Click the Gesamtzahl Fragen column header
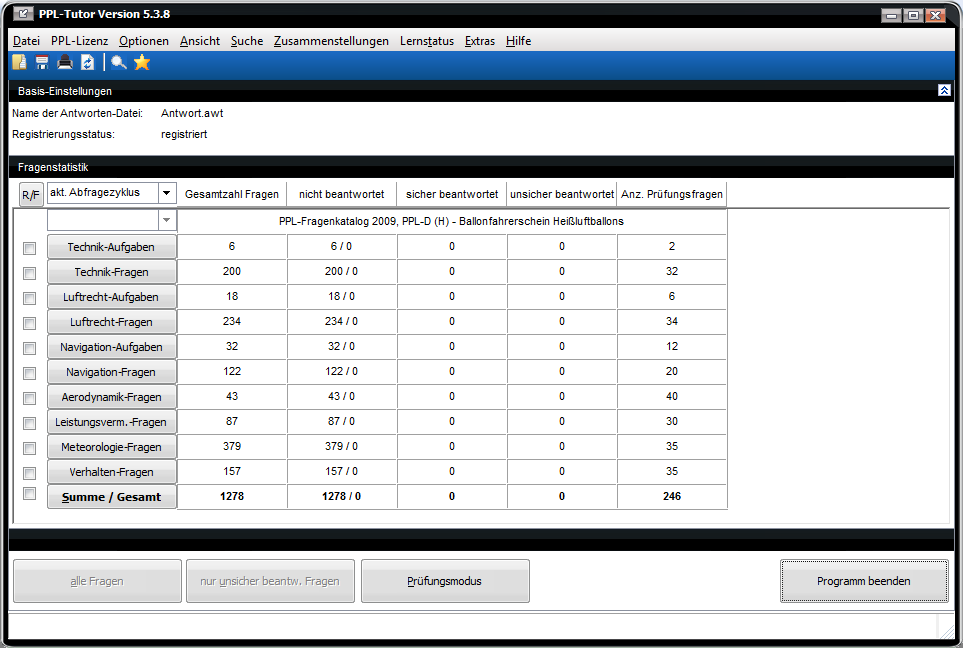963x648 pixels. click(x=232, y=194)
